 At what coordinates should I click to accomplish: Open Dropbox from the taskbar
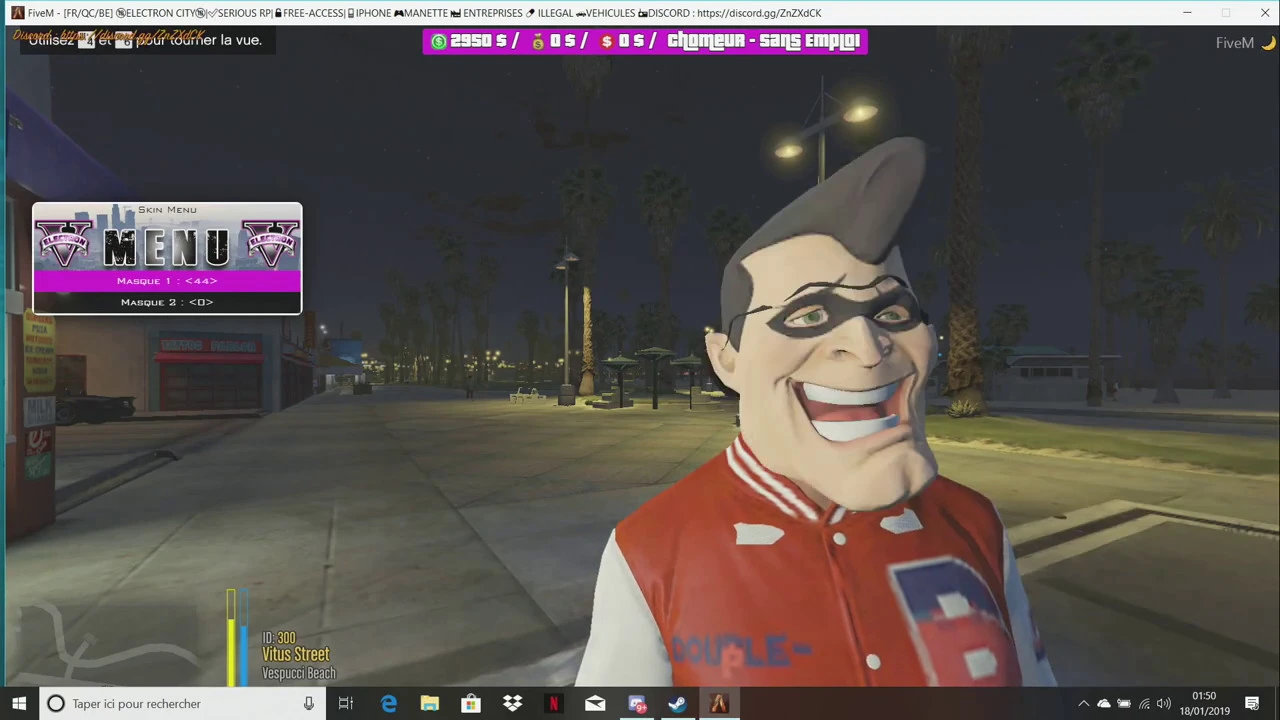[512, 704]
